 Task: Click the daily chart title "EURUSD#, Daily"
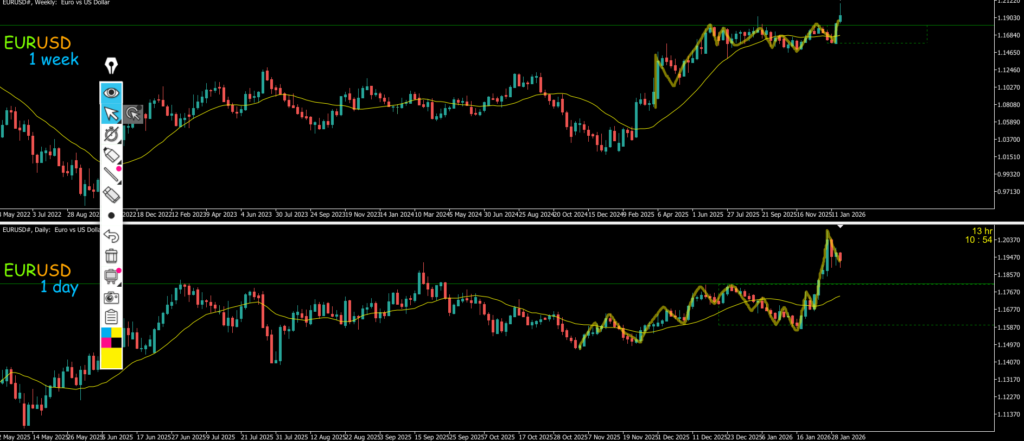click(33, 231)
